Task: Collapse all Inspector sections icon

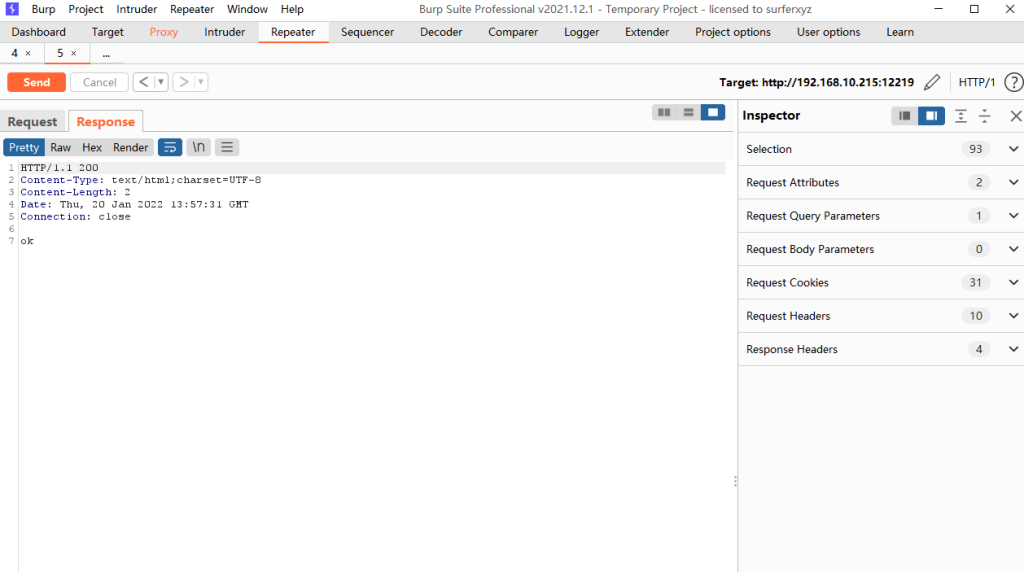Action: 984,116
